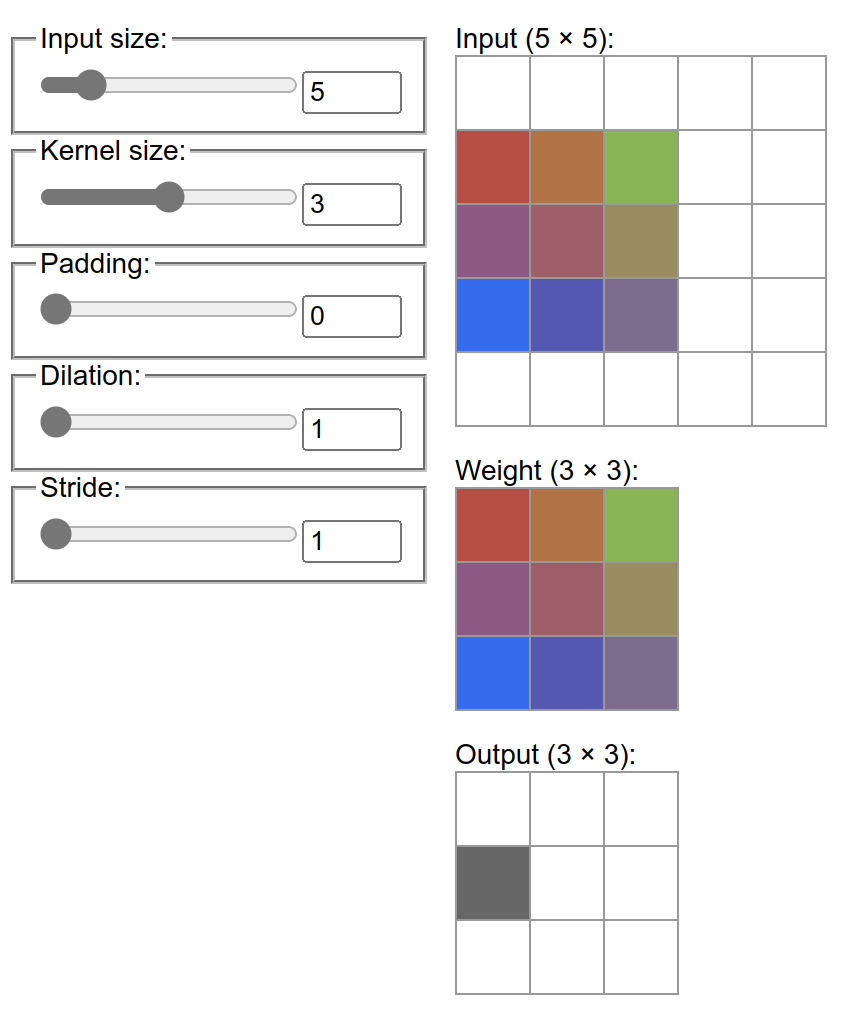The height and width of the screenshot is (1024, 867).
Task: Click the red cell in Weight grid
Action: (493, 525)
